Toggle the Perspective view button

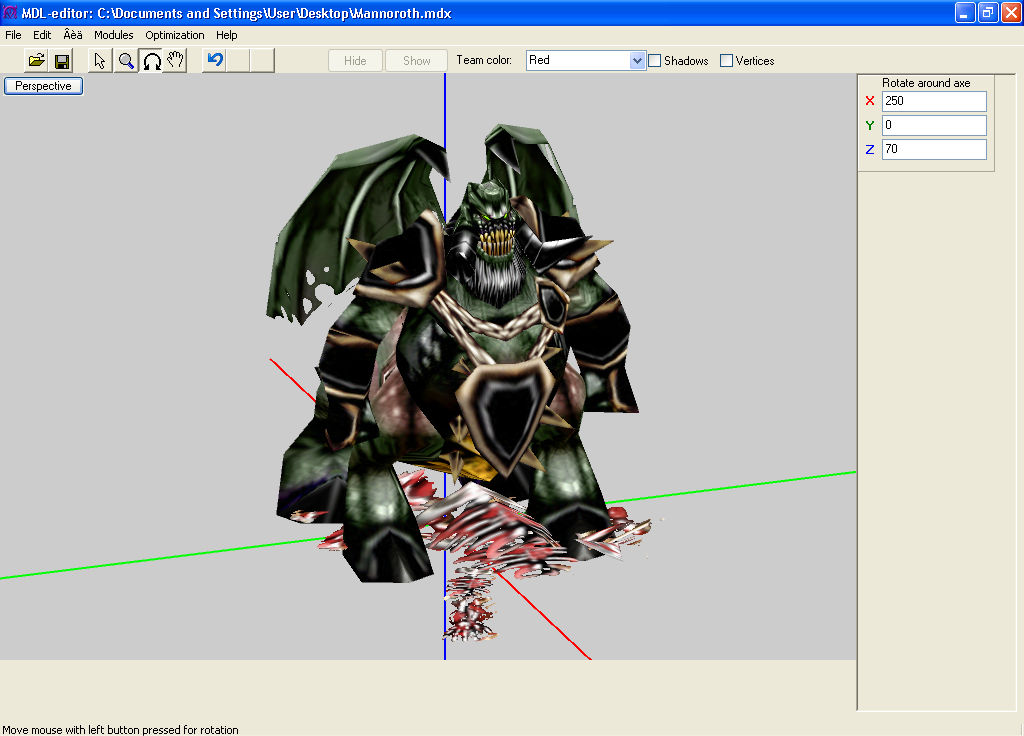pos(43,86)
